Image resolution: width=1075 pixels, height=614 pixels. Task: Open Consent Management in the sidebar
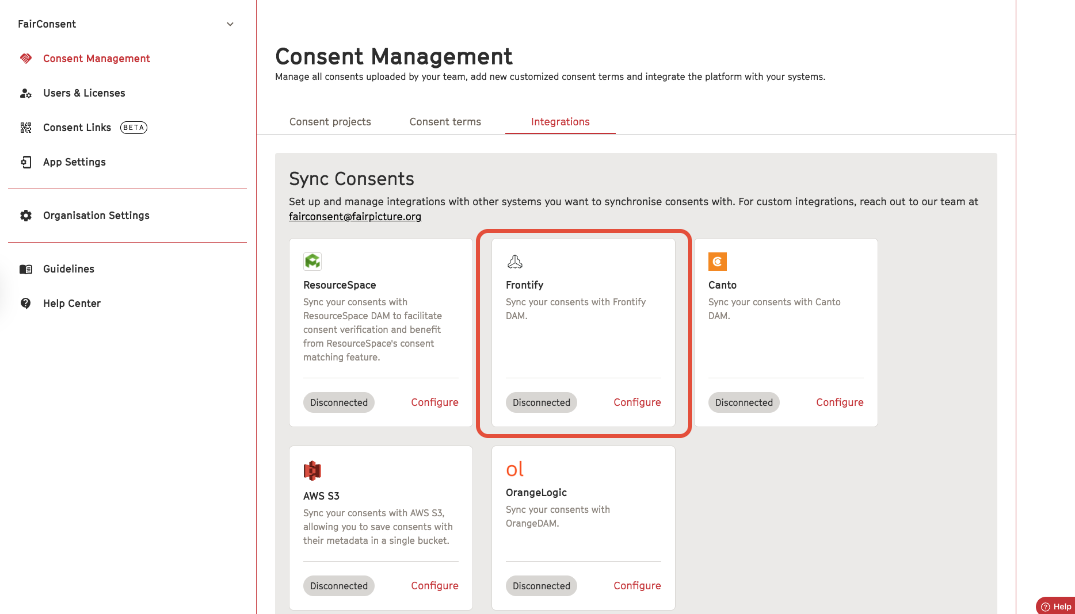[97, 58]
